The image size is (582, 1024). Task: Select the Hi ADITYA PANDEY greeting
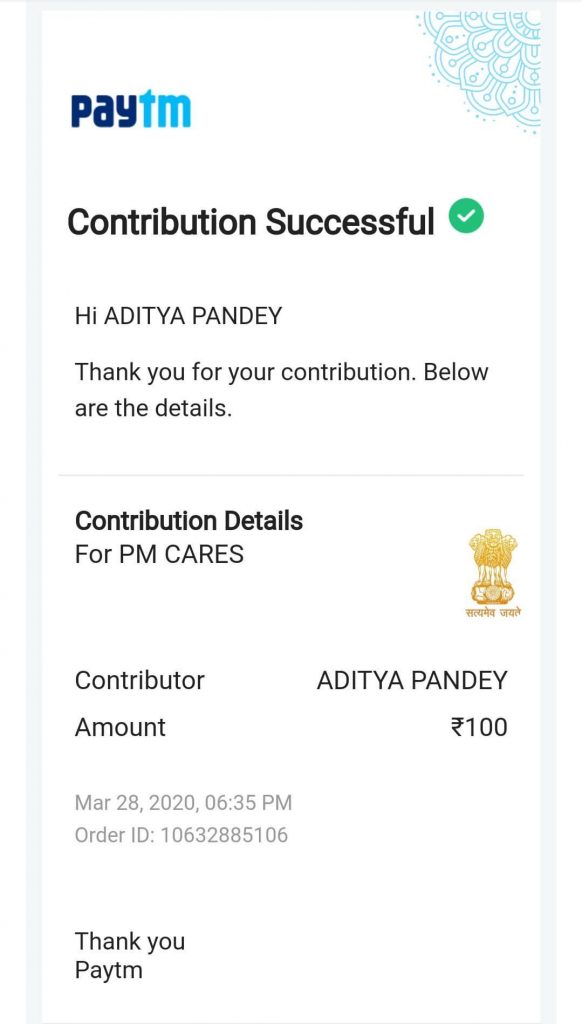pos(178,316)
